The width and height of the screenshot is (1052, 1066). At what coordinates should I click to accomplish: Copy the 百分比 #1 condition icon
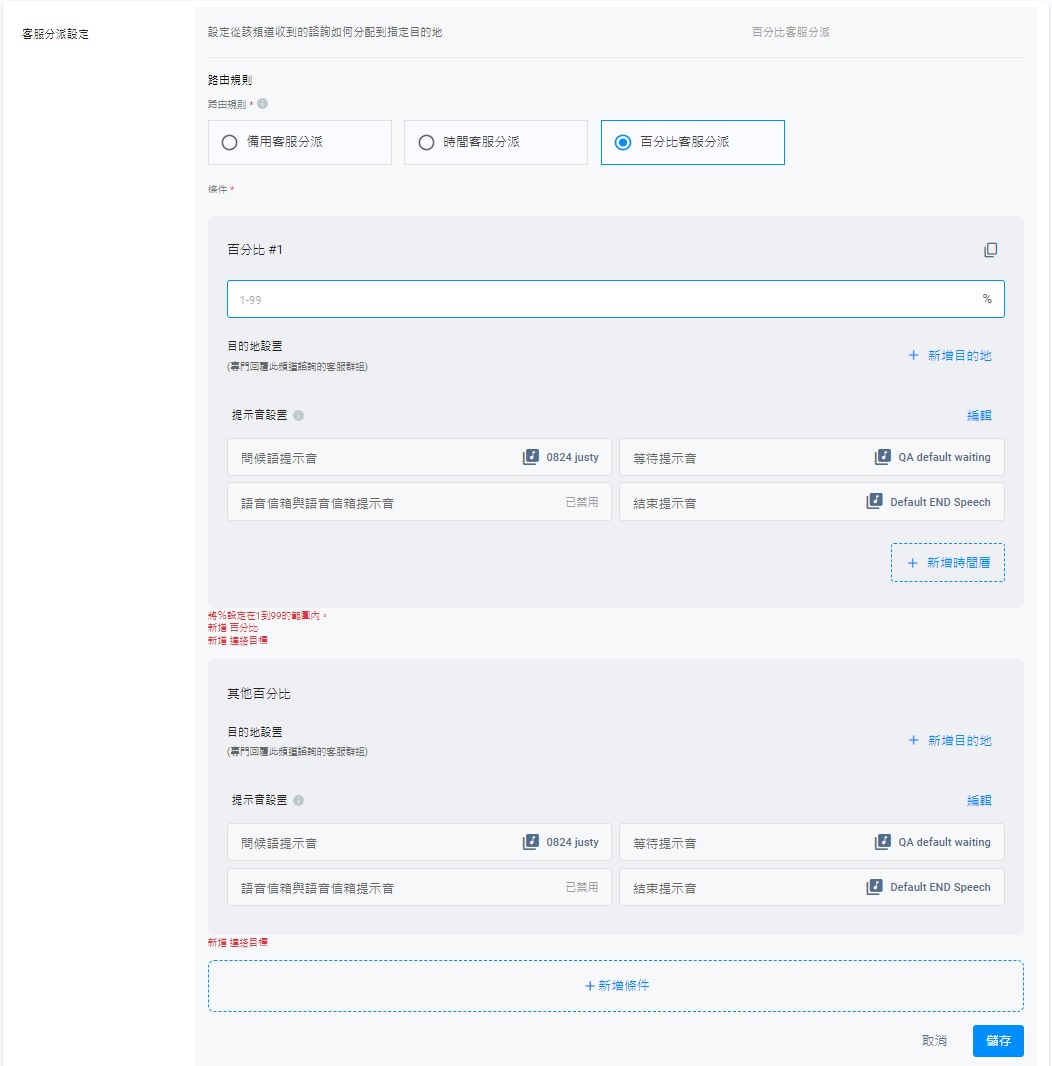pos(991,250)
